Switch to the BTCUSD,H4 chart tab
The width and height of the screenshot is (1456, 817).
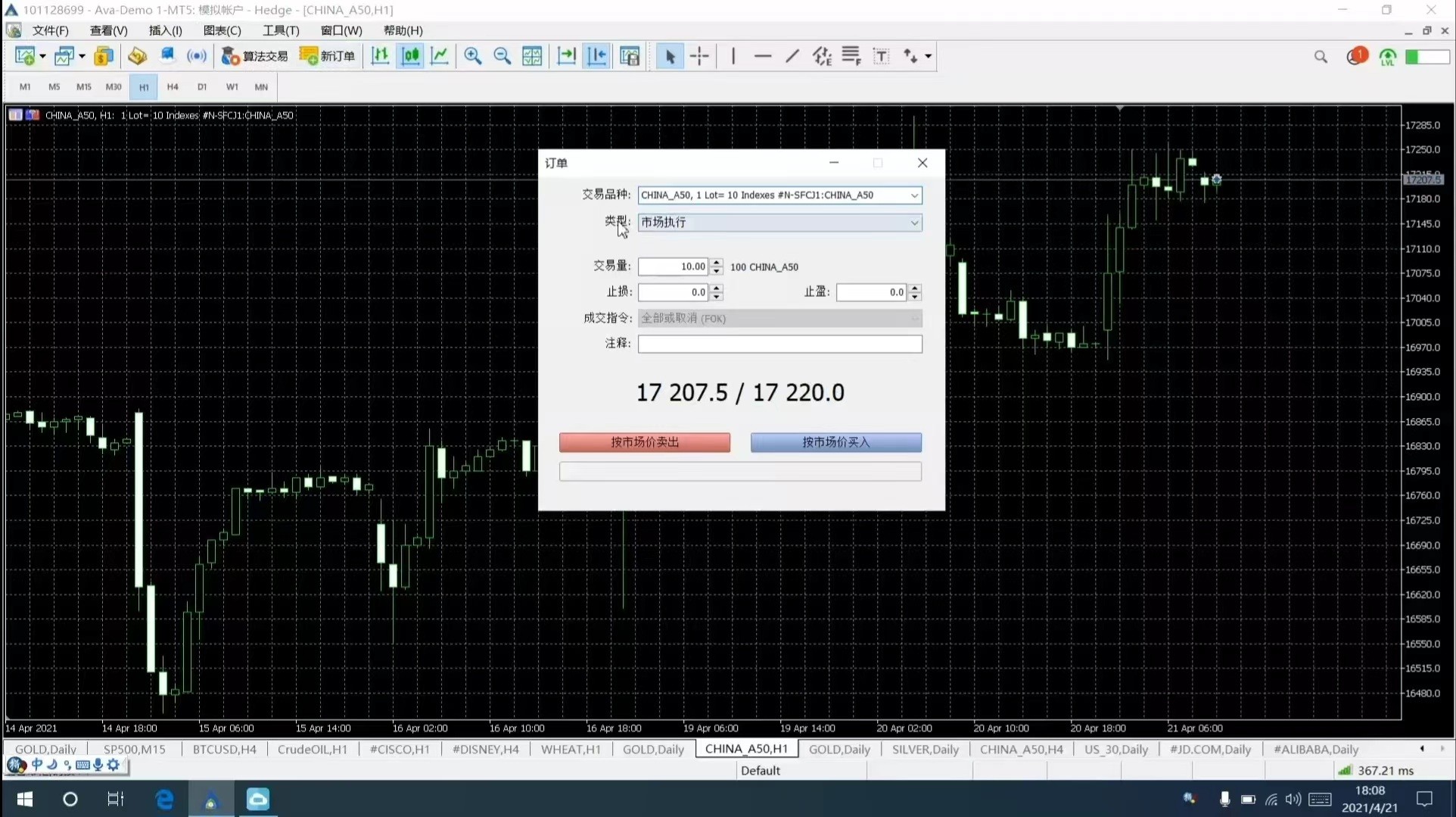[224, 749]
